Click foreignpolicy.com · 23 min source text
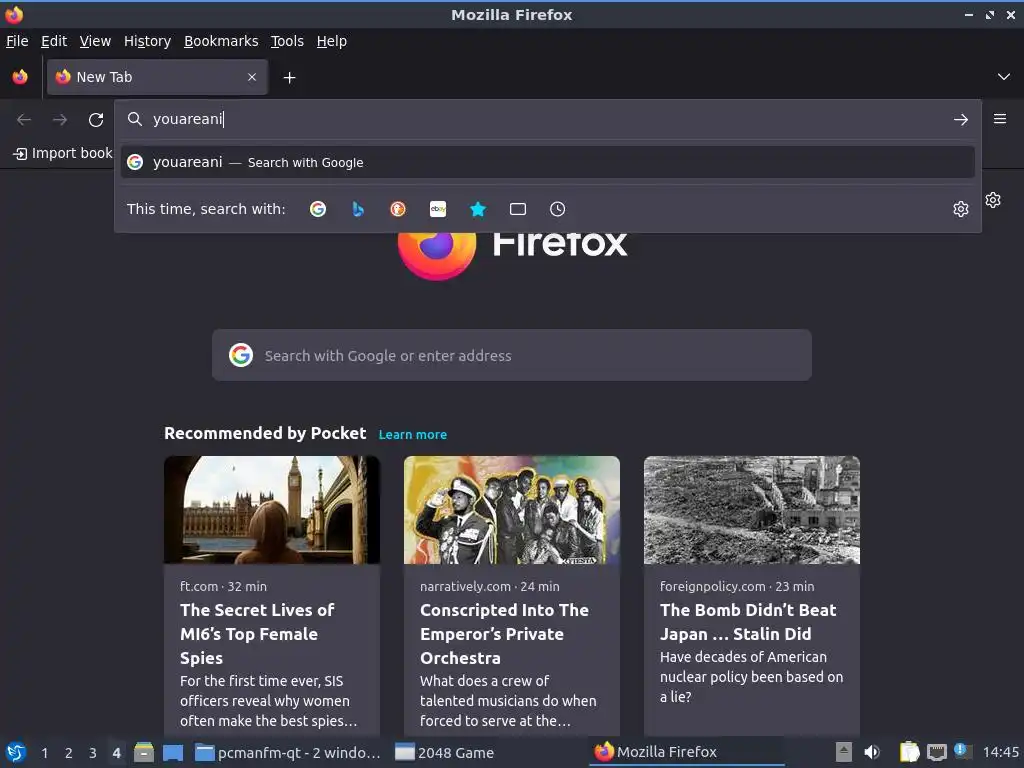The image size is (1024, 768). click(737, 586)
